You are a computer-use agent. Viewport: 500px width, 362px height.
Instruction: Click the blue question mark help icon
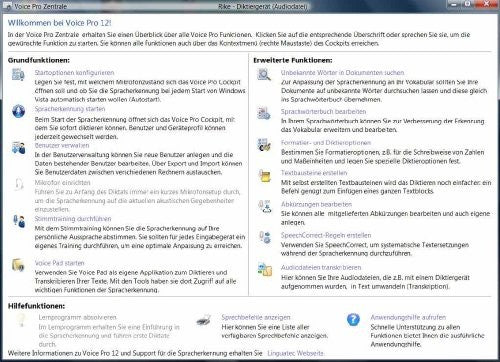click(x=353, y=320)
